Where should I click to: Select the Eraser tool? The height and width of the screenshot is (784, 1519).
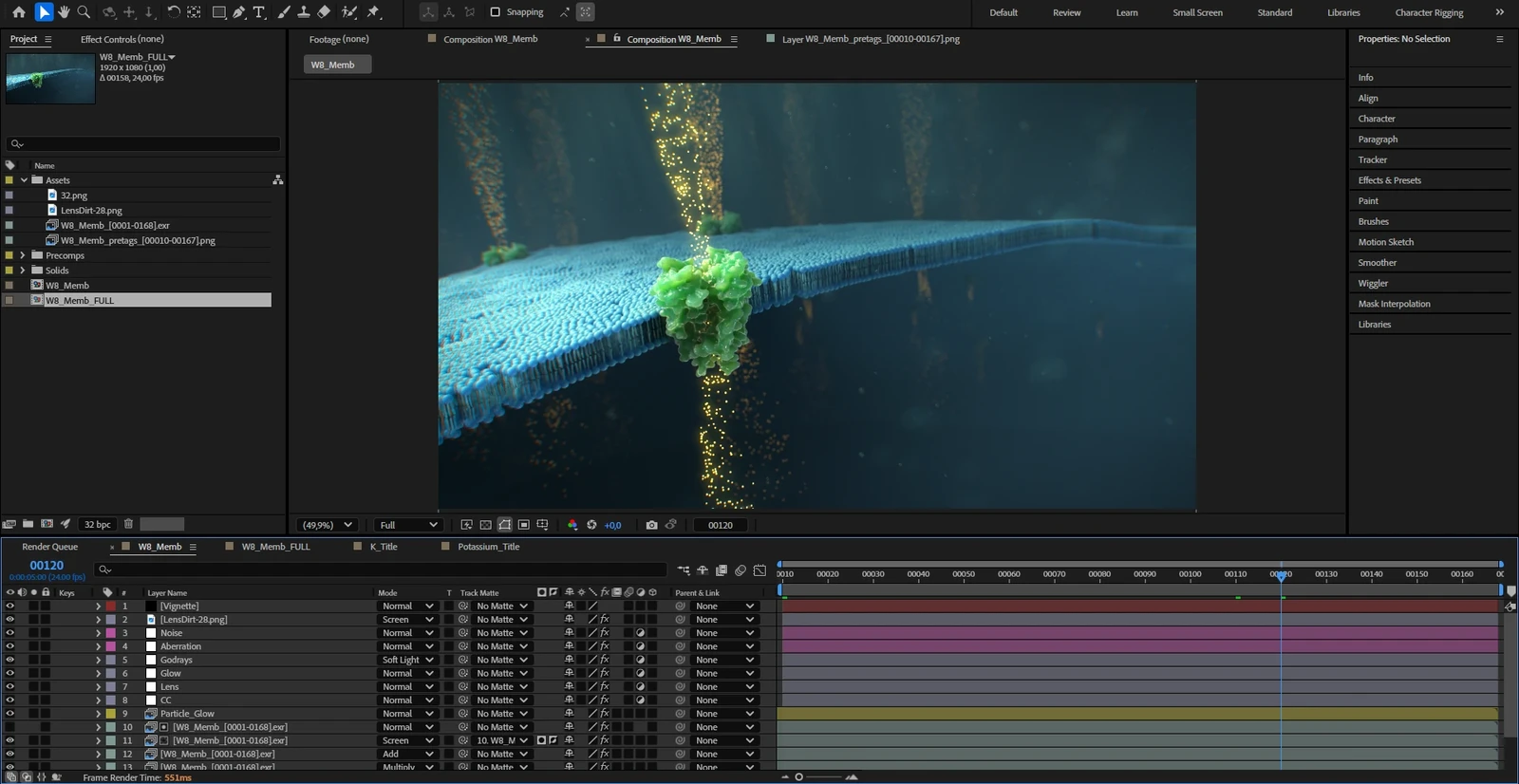tap(324, 12)
